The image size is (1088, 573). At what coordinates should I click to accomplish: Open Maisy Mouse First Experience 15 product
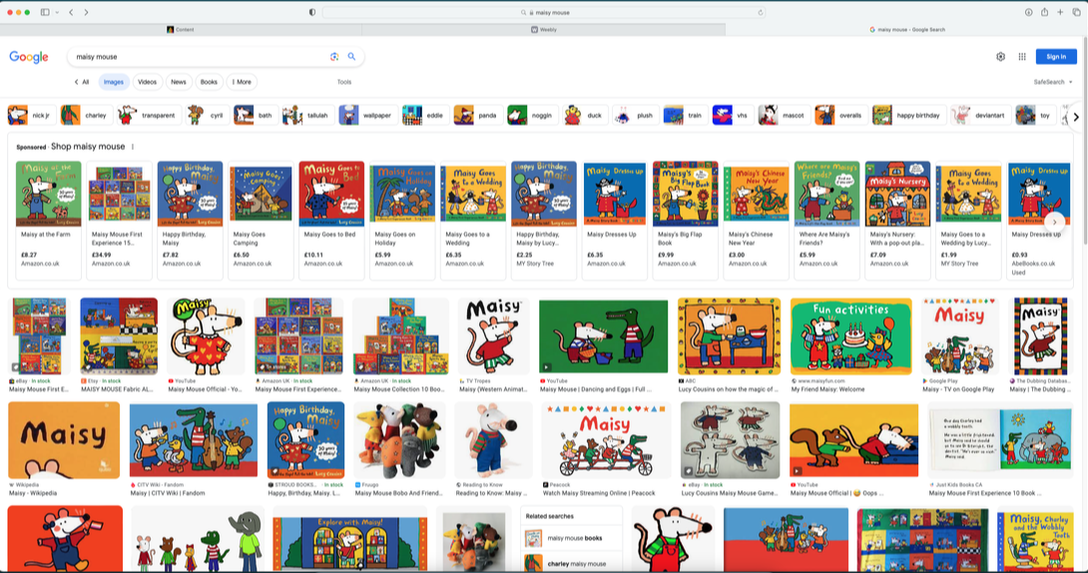tap(119, 220)
